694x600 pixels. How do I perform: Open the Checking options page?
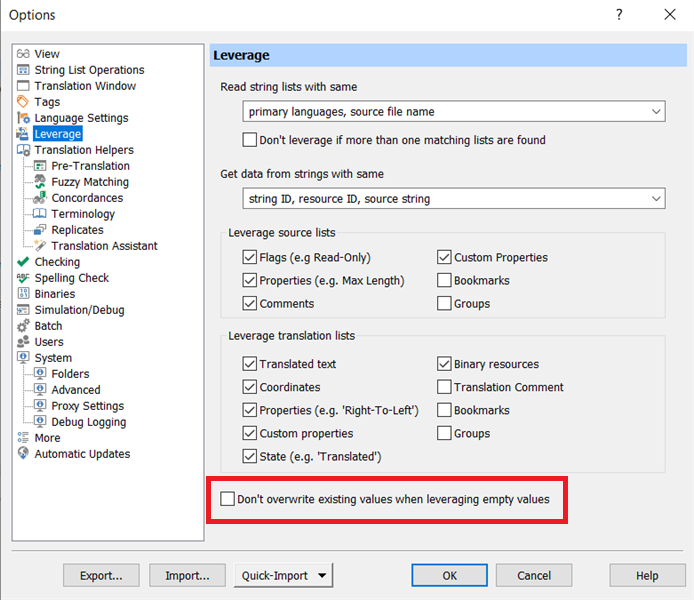57,262
